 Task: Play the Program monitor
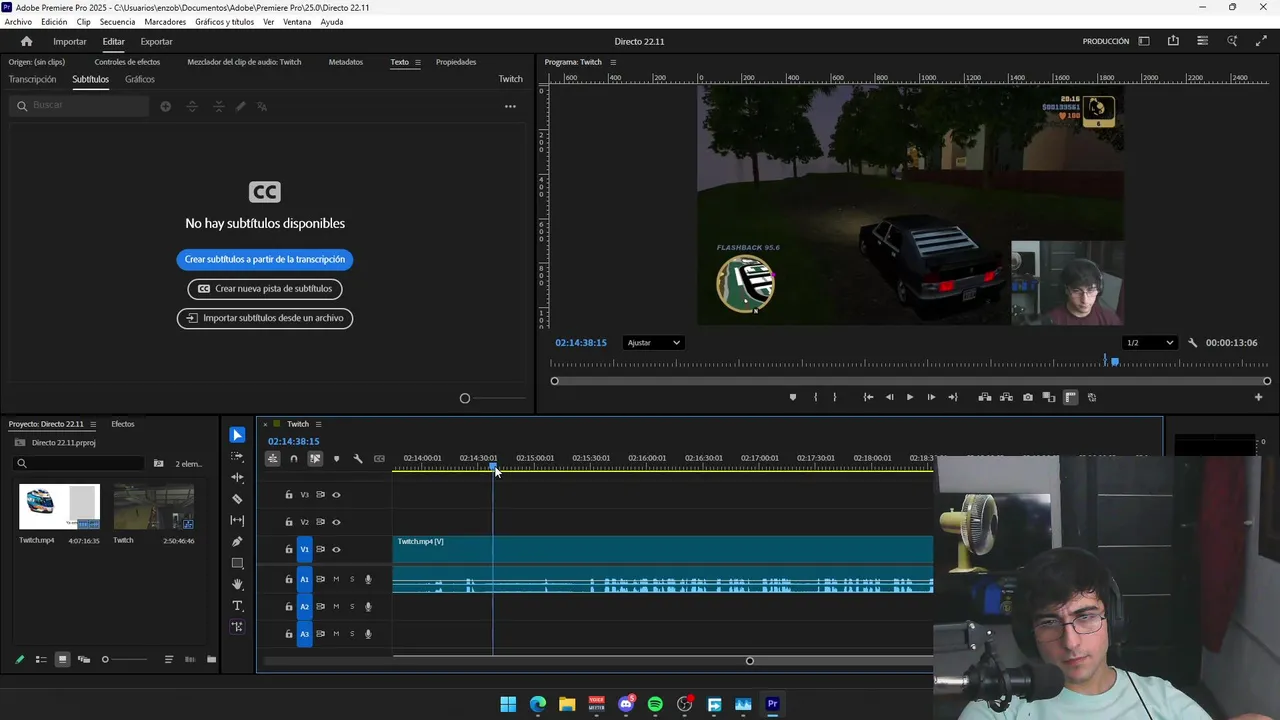910,397
